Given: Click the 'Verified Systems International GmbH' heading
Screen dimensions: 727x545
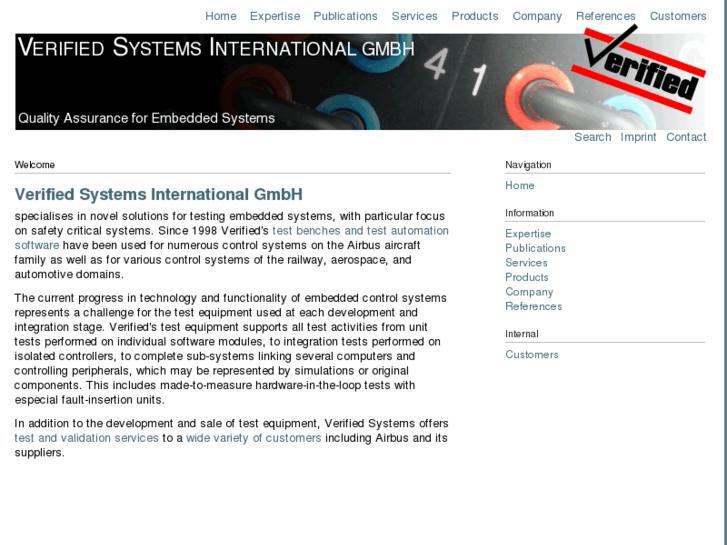Looking at the screenshot, I should click(159, 194).
